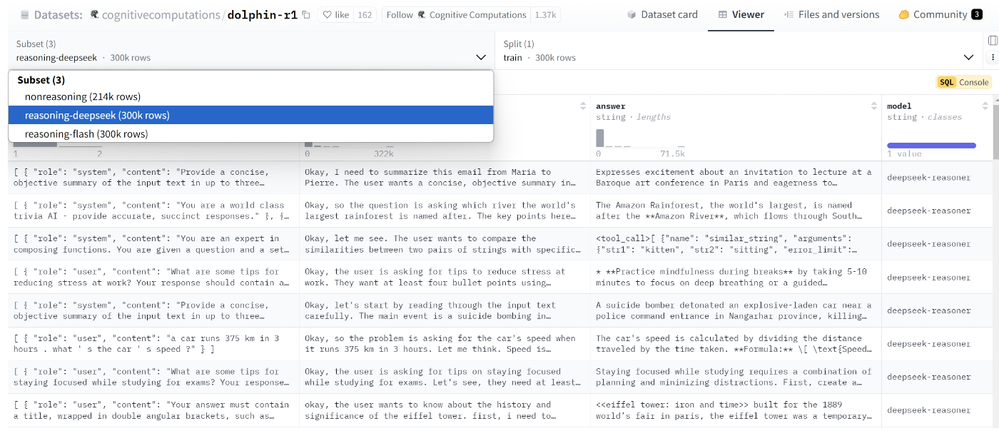
Task: Click the model classes distribution bar
Action: point(931,145)
